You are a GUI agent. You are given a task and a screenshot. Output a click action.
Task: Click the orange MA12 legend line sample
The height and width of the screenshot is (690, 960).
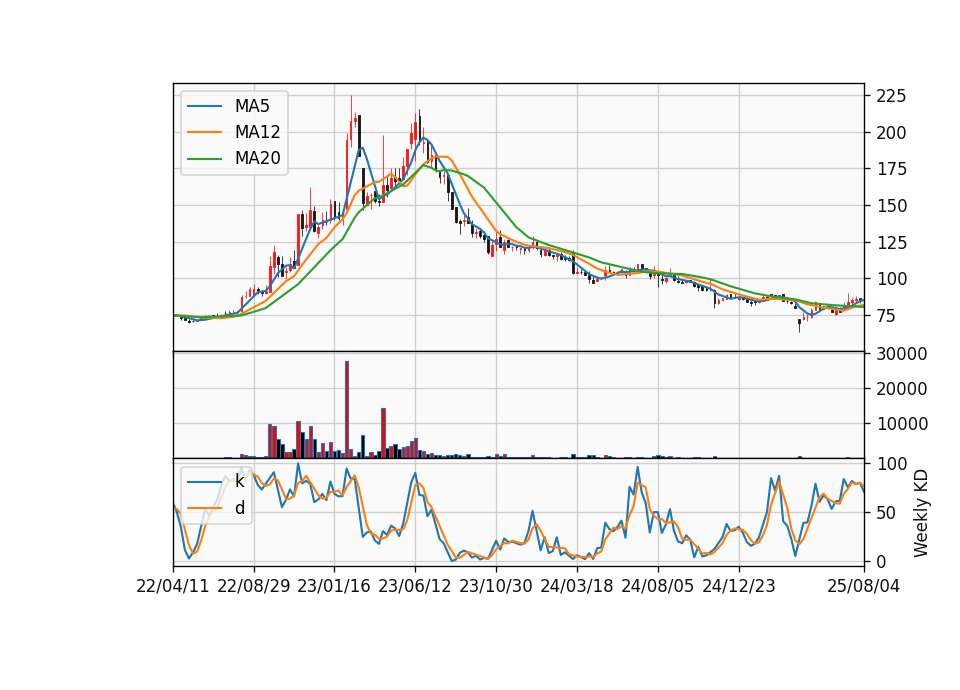(204, 132)
